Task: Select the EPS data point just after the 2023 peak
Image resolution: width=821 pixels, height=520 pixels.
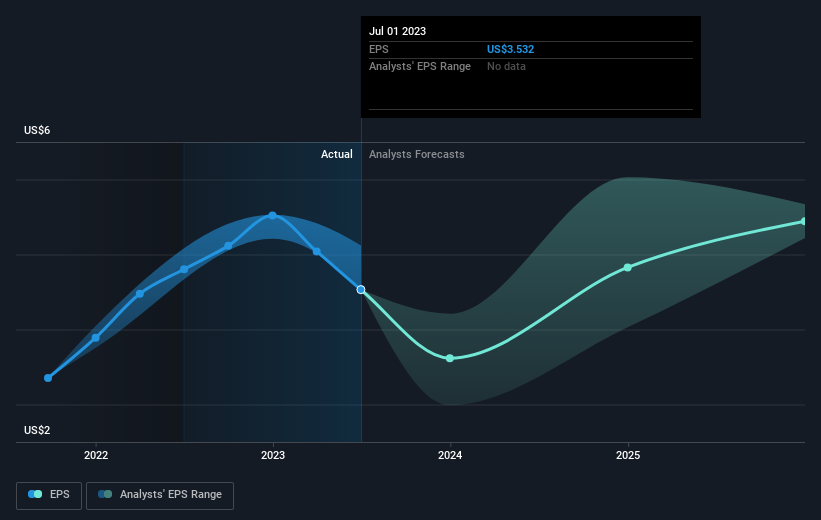Action: 317,252
